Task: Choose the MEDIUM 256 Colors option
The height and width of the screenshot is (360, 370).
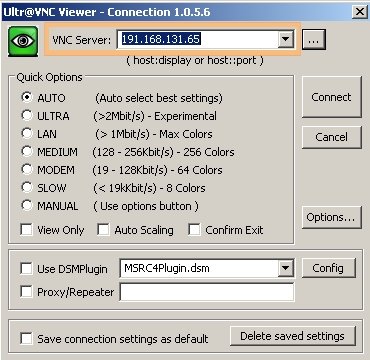Action: tap(27, 152)
